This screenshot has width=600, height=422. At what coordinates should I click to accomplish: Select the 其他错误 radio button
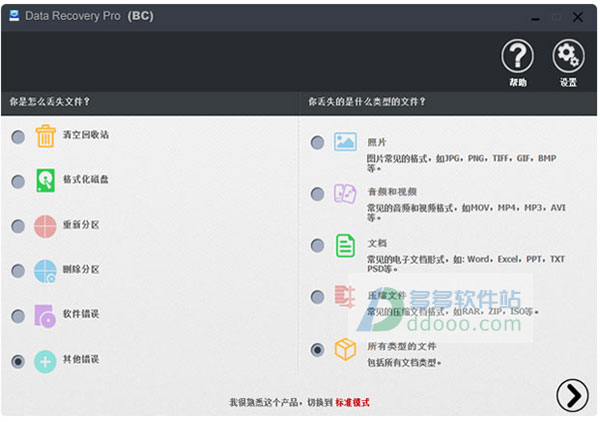pyautogui.click(x=18, y=361)
